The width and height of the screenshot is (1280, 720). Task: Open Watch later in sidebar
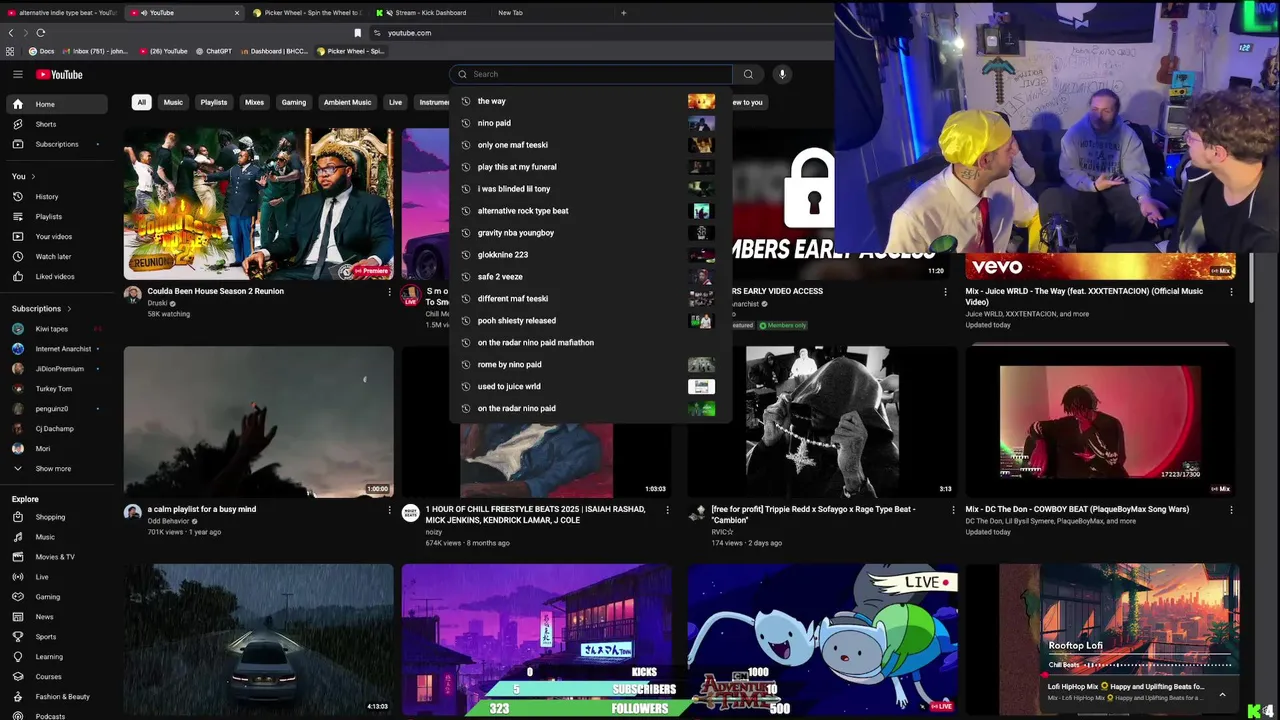(x=56, y=256)
